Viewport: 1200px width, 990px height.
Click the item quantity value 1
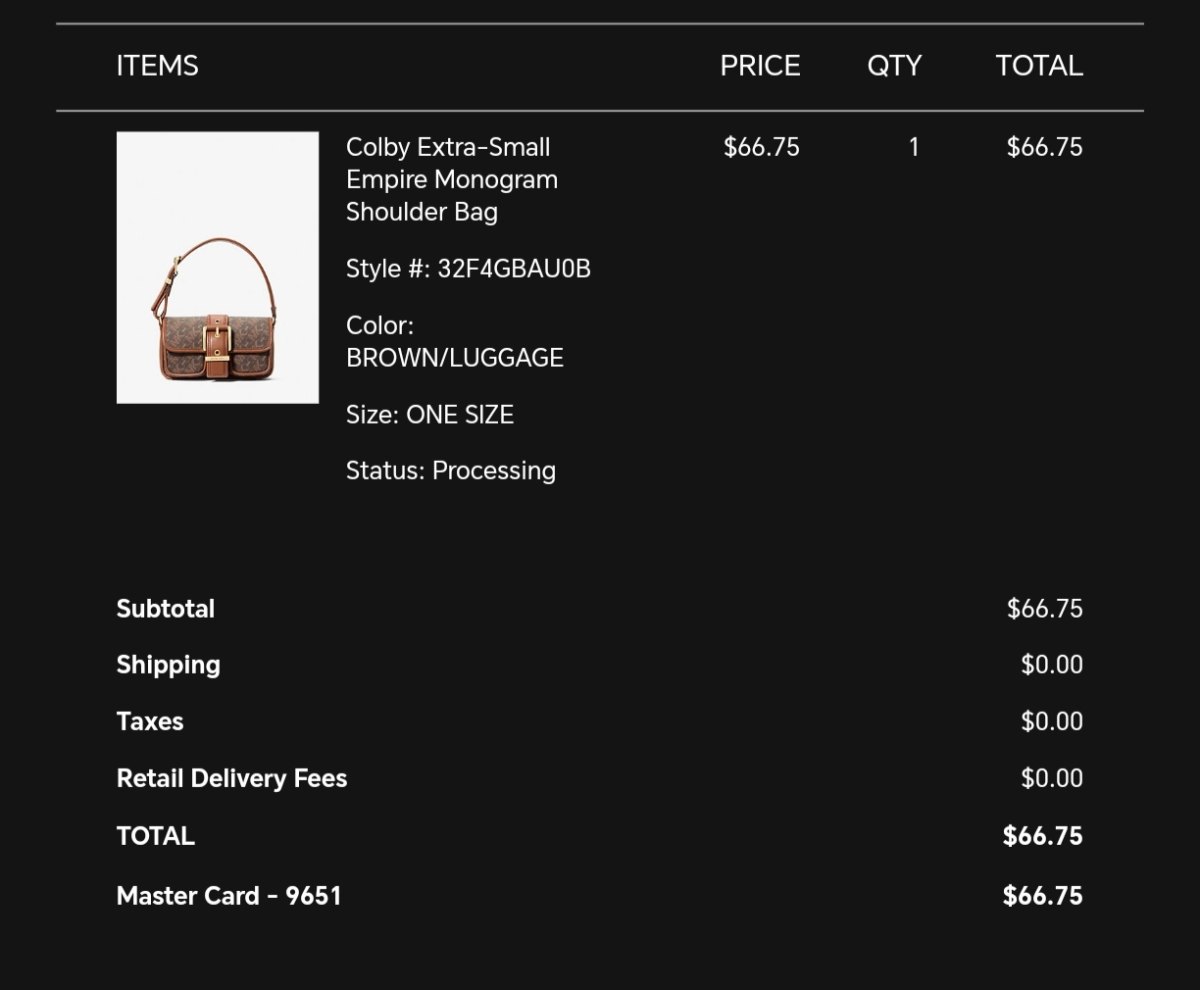[913, 147]
